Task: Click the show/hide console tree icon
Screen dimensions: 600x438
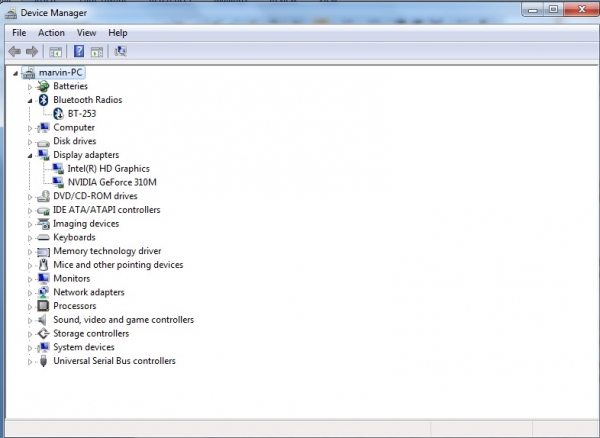Action: [x=56, y=51]
